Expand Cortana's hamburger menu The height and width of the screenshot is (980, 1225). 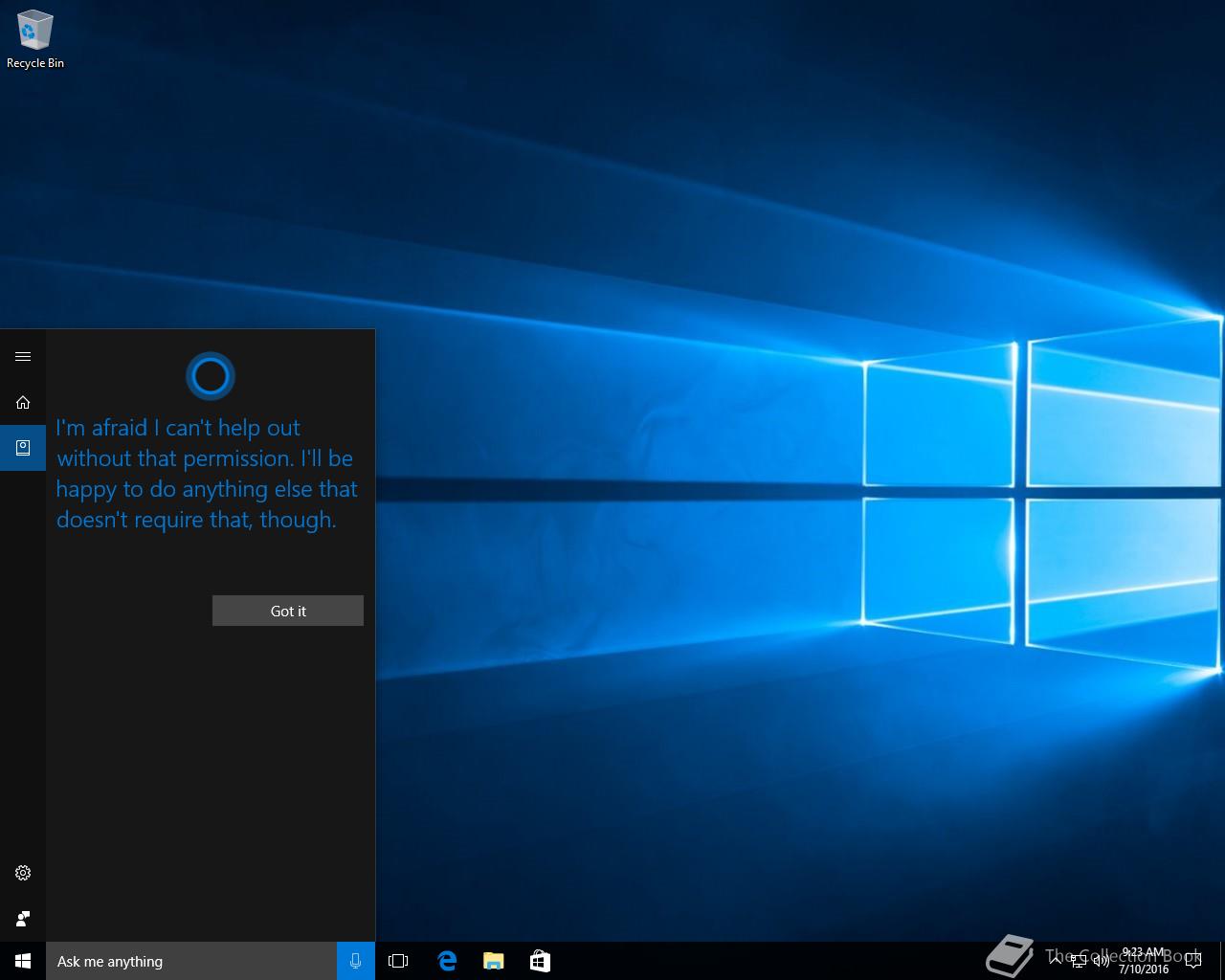click(x=23, y=356)
